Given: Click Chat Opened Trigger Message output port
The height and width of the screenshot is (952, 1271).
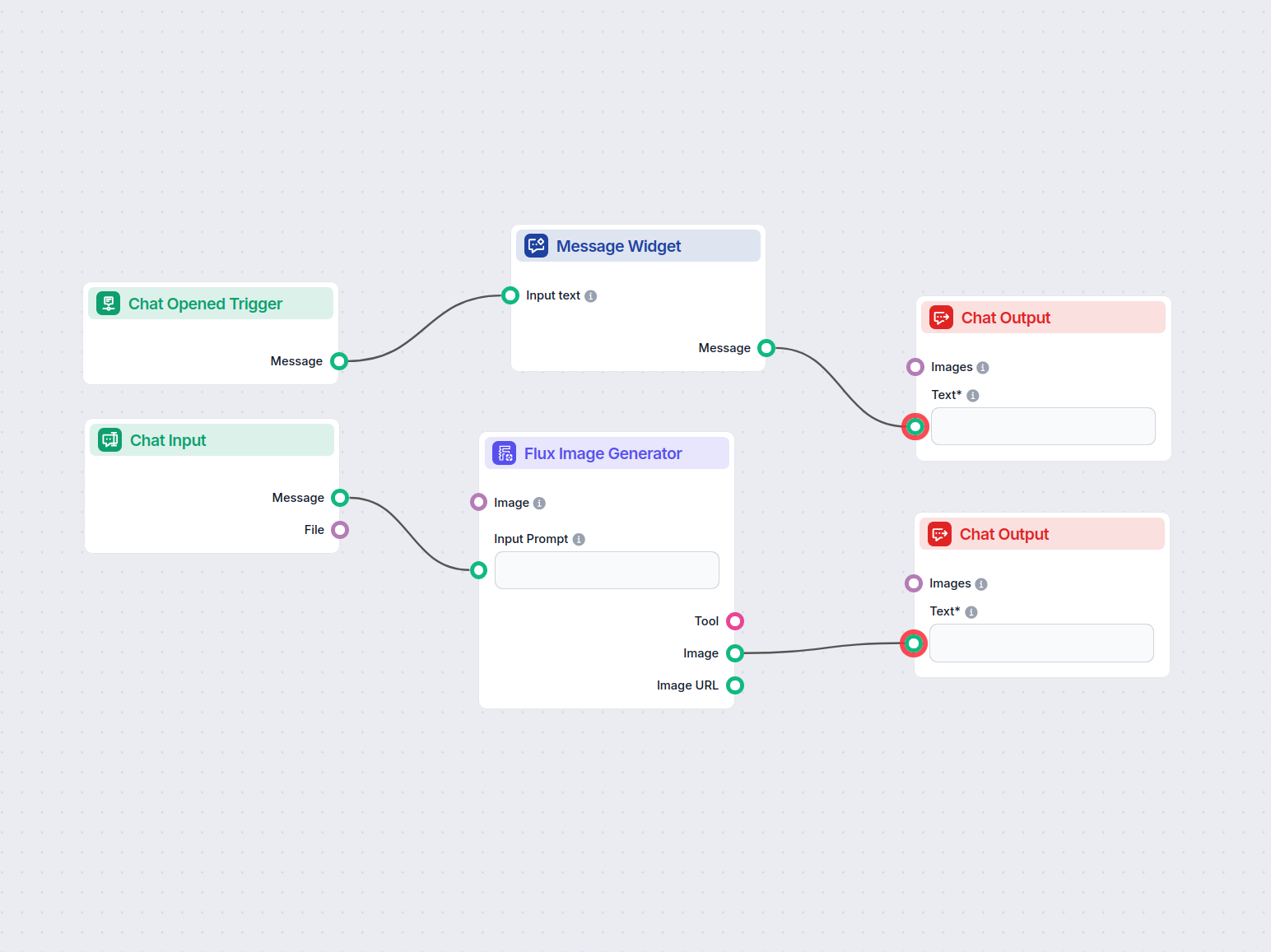Looking at the screenshot, I should point(339,361).
